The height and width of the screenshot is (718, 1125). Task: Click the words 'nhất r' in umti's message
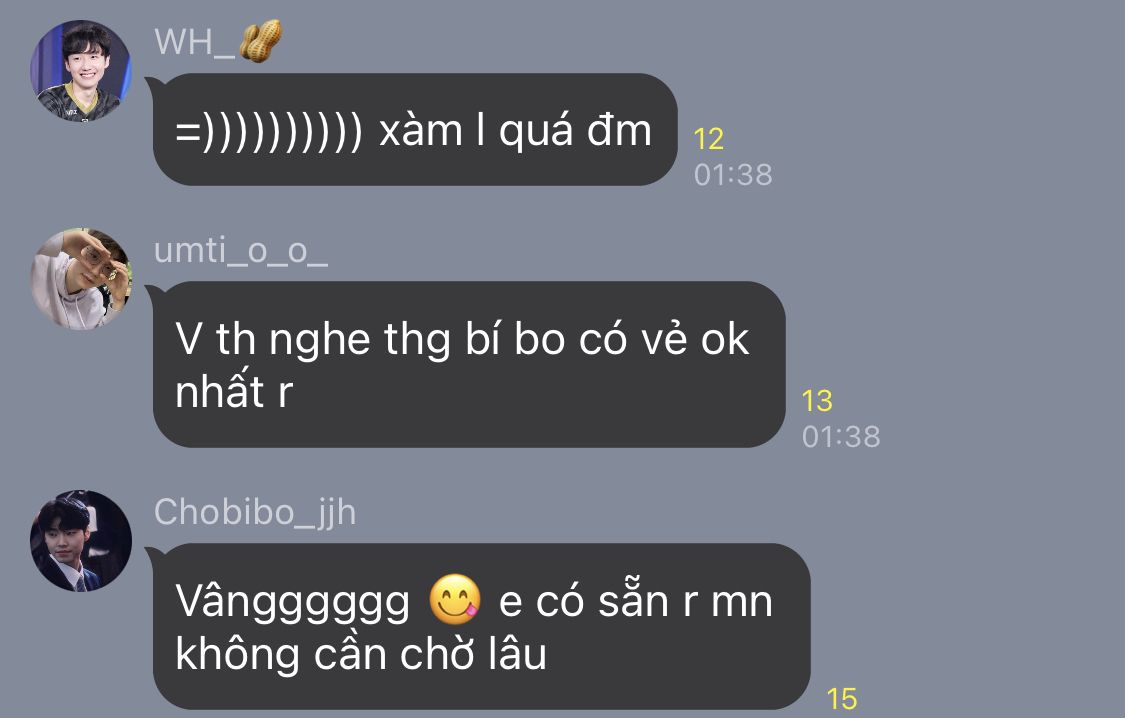point(234,392)
